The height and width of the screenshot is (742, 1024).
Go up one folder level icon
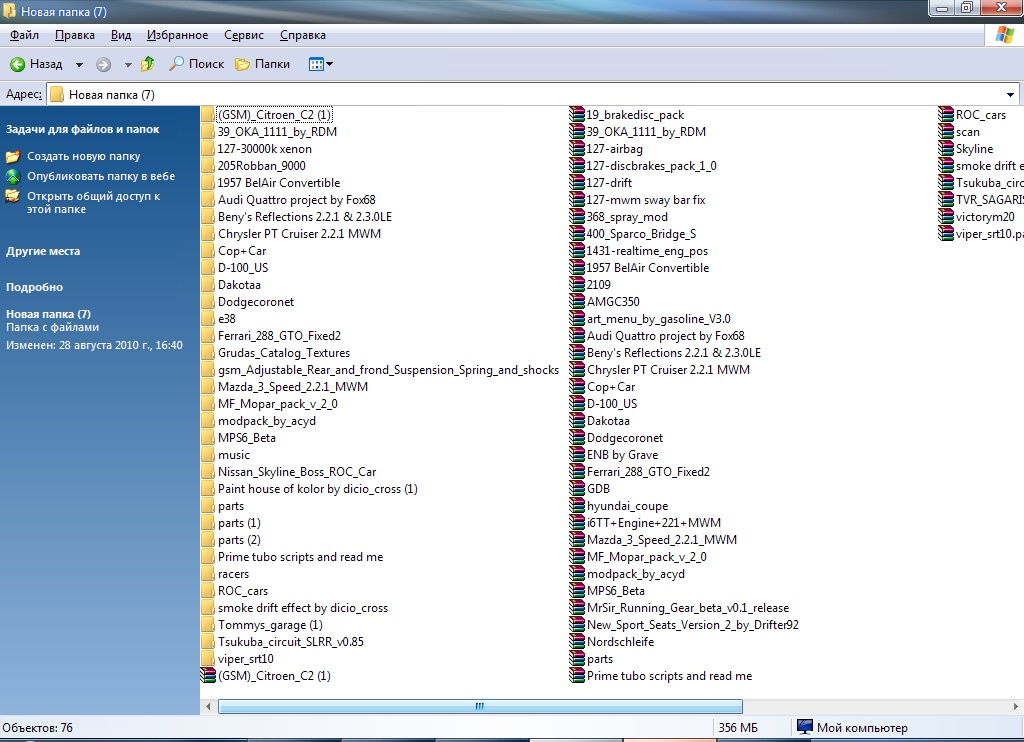click(x=148, y=63)
